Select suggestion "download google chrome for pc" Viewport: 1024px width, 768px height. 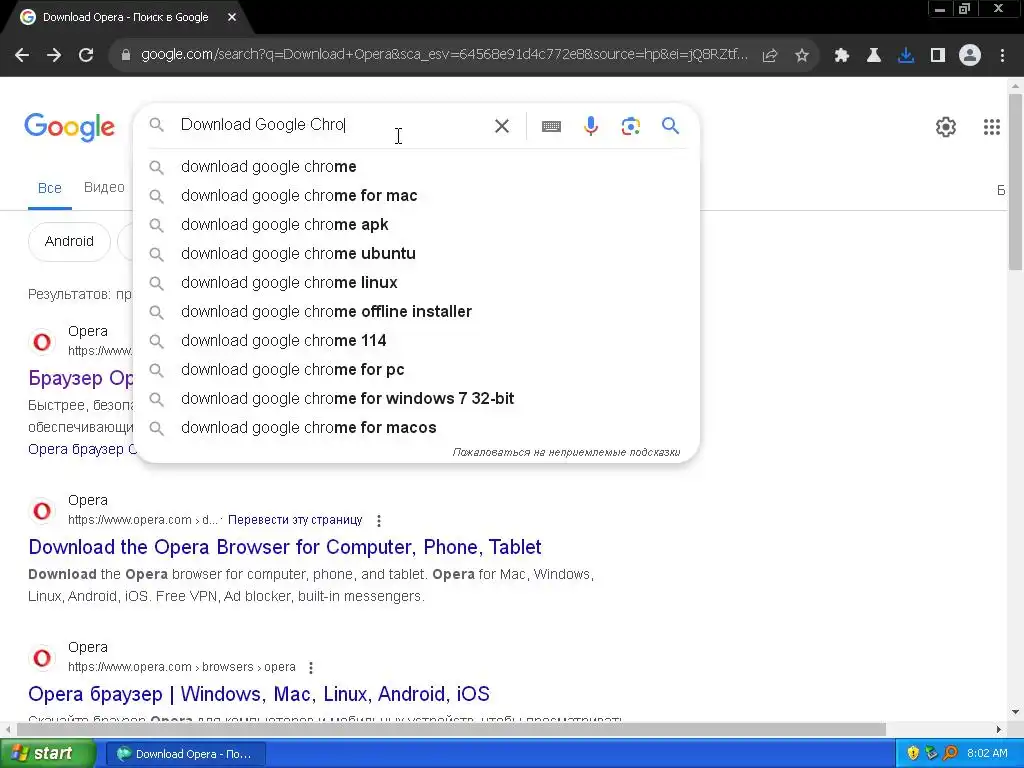click(417, 370)
